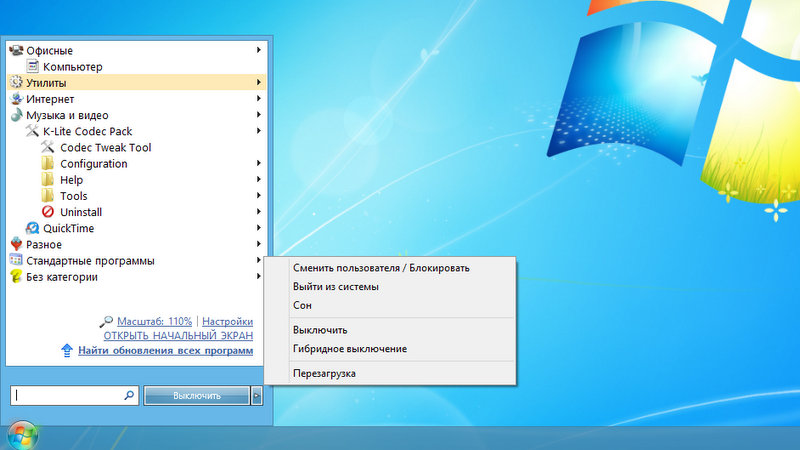Click the red Uninstall icon

click(48, 212)
